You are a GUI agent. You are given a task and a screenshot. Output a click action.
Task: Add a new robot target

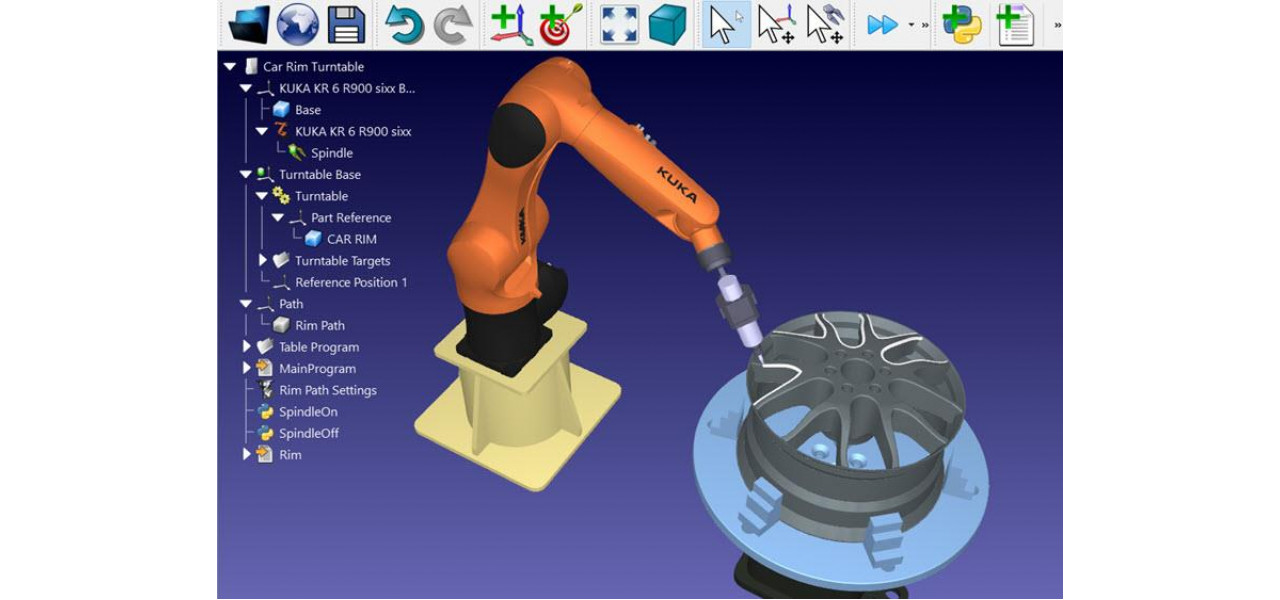tap(560, 25)
